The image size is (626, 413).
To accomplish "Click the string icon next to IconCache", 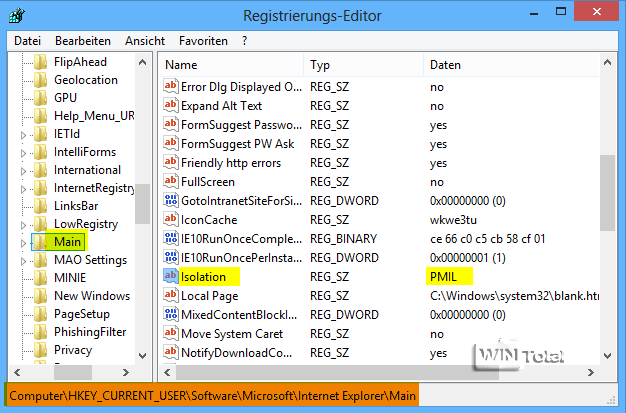I will click(x=170, y=219).
